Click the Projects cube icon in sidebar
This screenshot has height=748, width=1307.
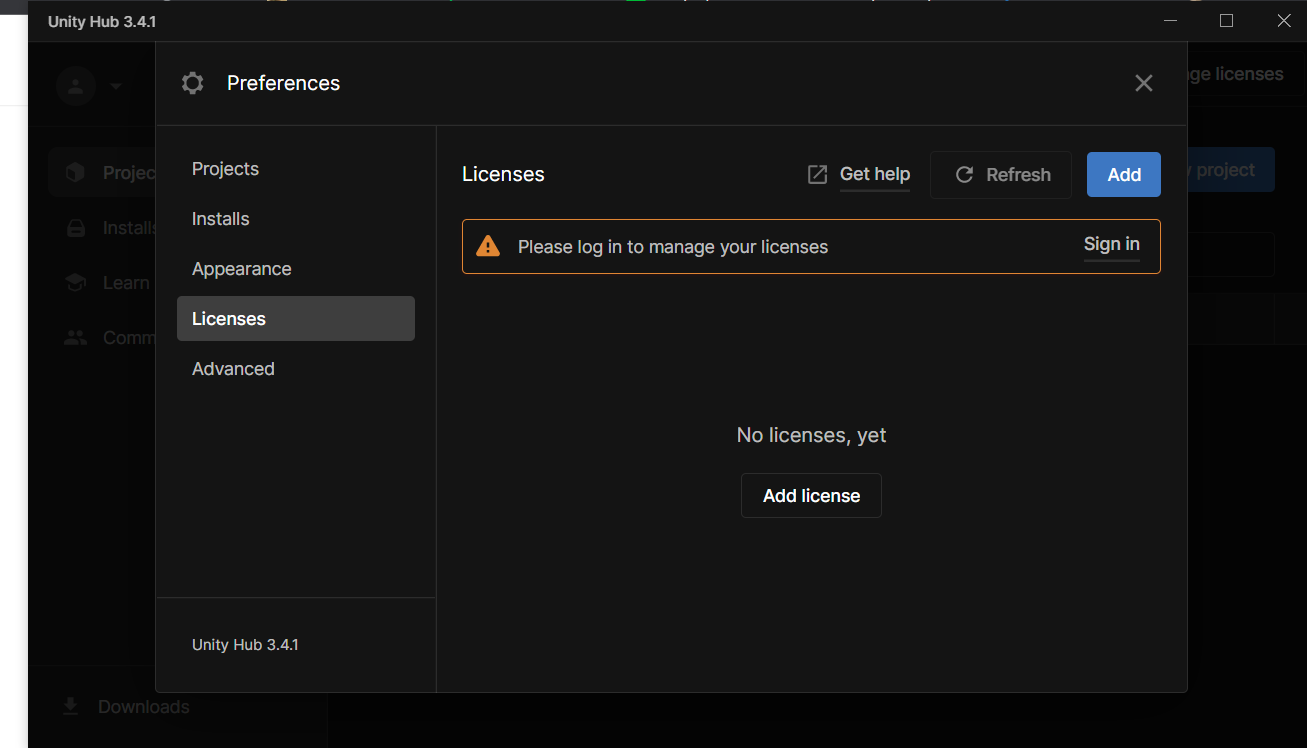[x=75, y=173]
